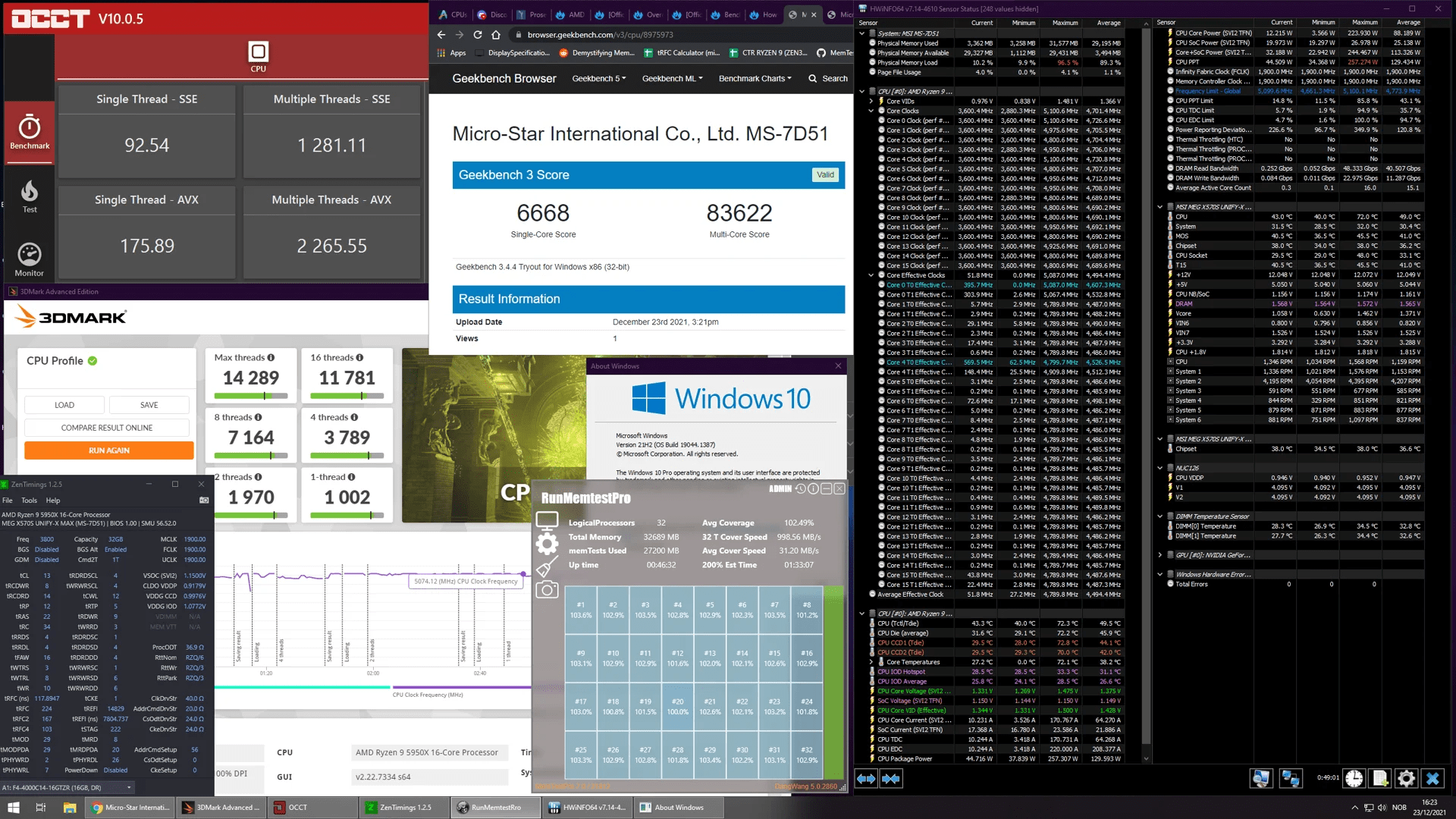Click Max threads score bar
The image size is (1456, 819).
(x=251, y=395)
